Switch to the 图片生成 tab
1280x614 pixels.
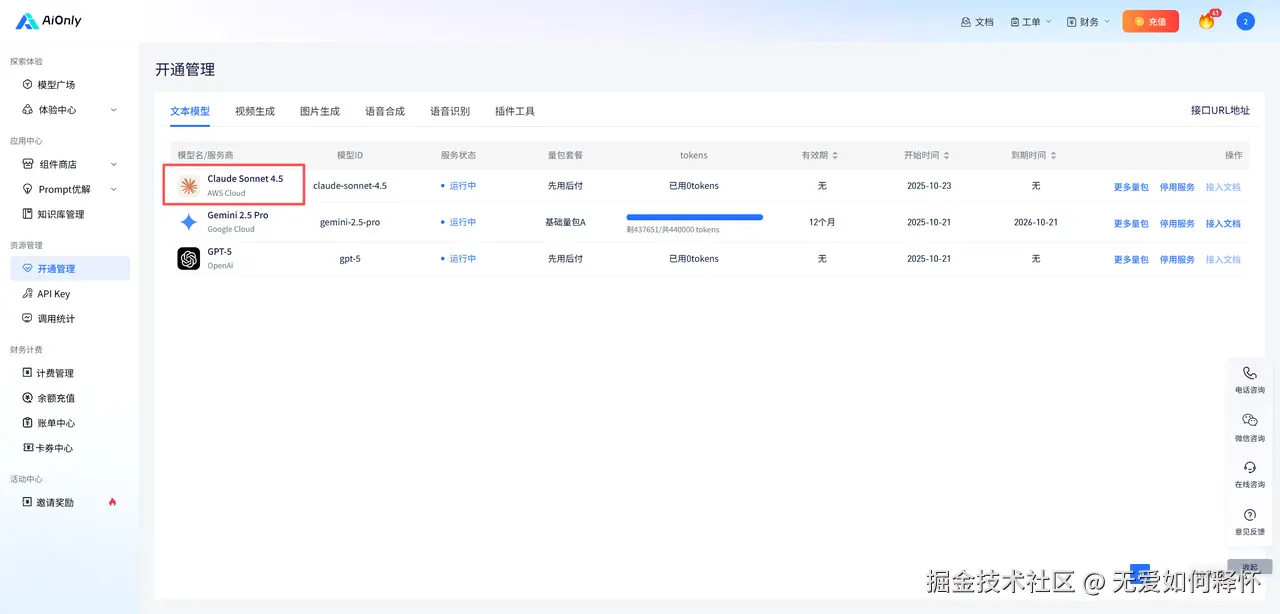click(320, 111)
